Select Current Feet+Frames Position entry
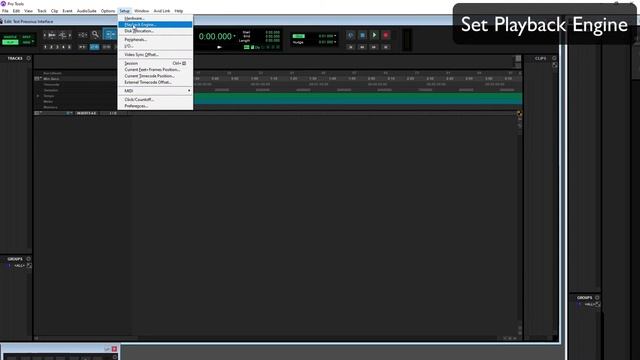 point(155,69)
